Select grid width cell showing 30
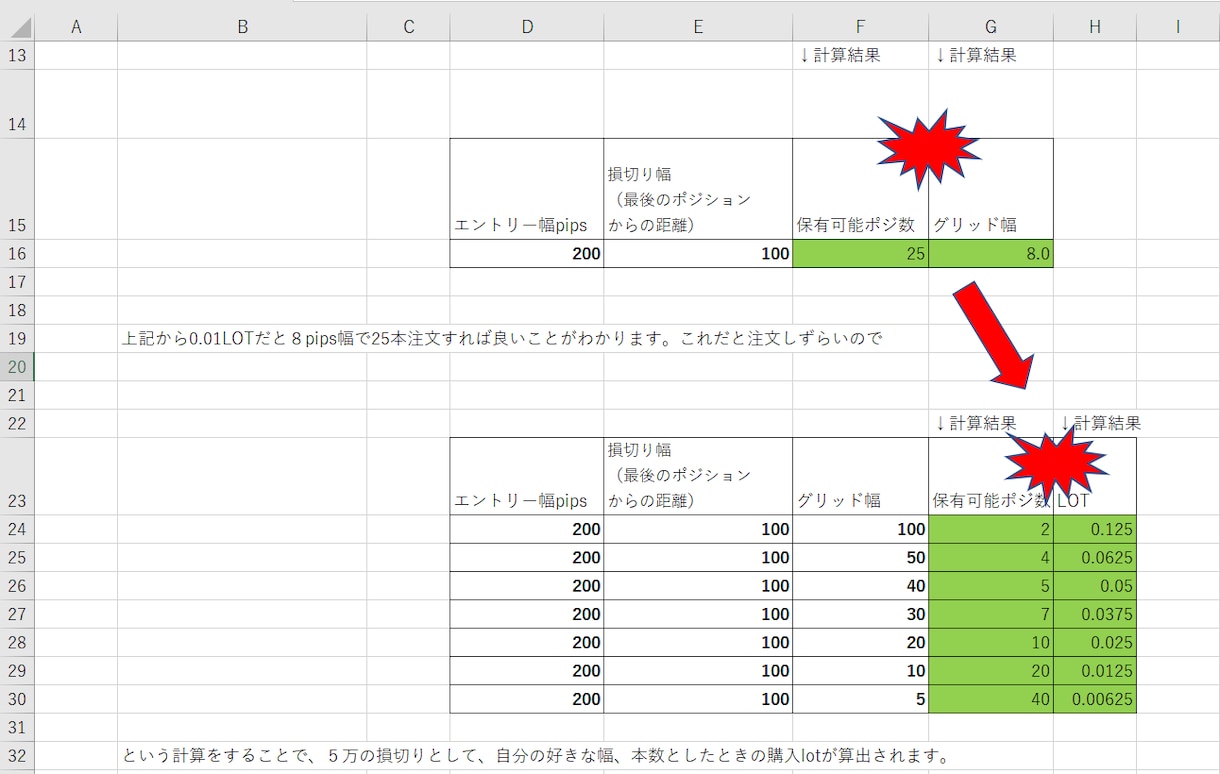 860,614
